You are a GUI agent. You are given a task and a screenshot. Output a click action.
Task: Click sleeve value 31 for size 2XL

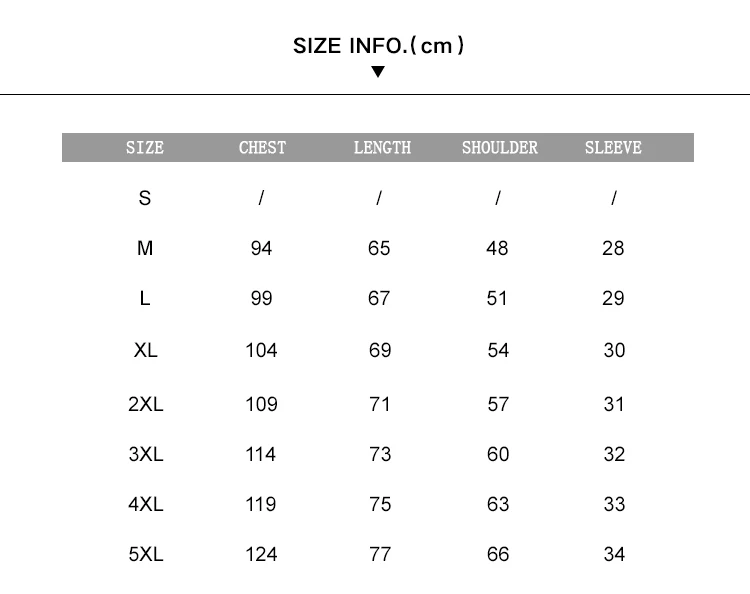[x=614, y=404]
